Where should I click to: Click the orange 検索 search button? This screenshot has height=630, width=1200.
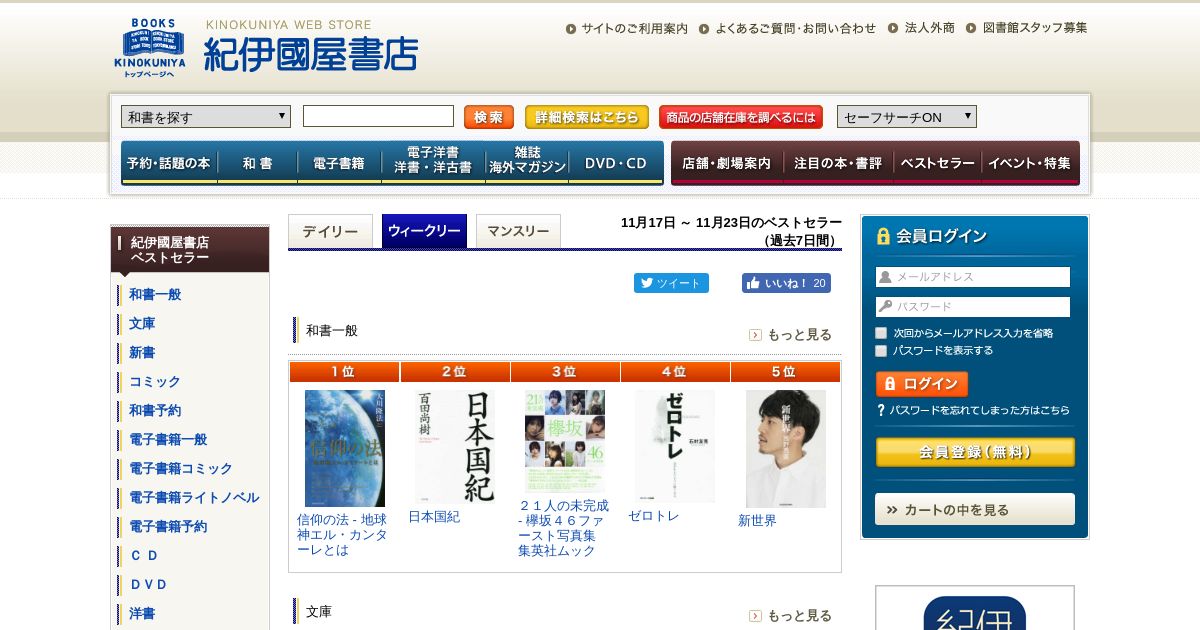tap(489, 117)
